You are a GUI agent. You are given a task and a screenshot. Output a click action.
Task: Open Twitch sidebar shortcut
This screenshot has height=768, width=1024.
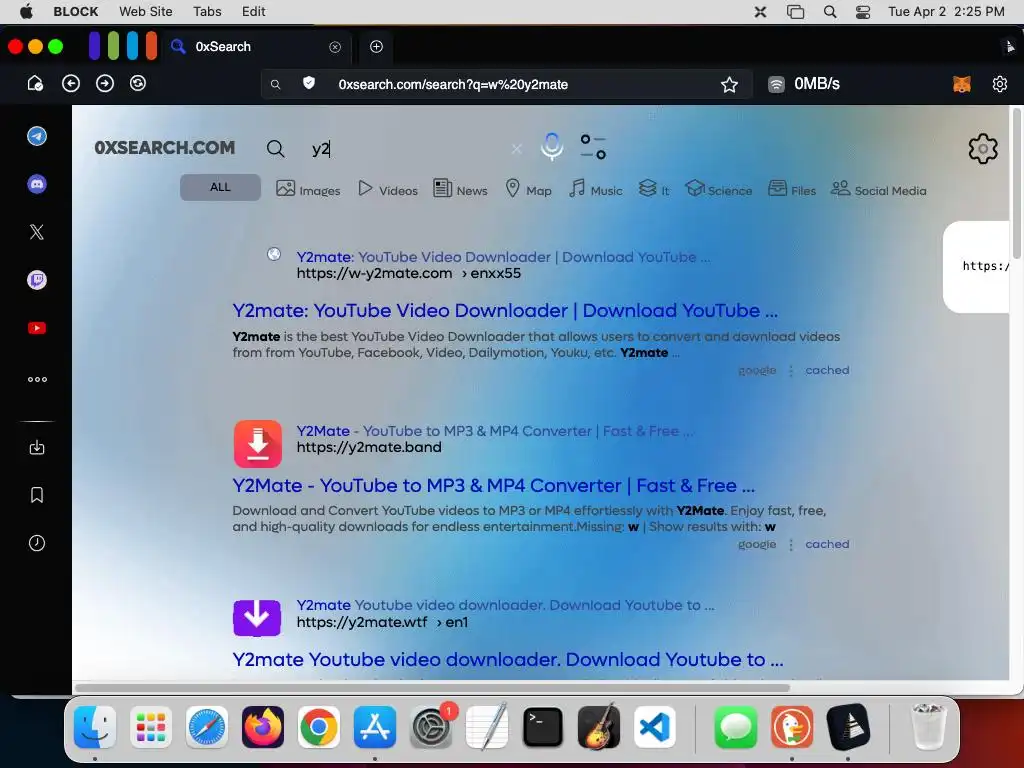[x=37, y=280]
